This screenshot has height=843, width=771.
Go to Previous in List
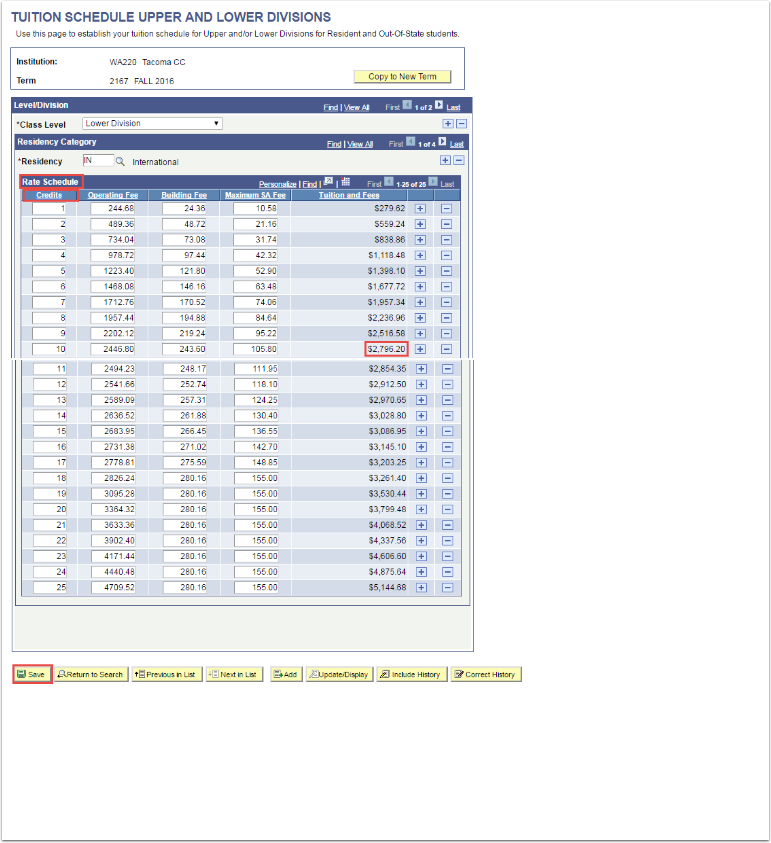[x=167, y=674]
